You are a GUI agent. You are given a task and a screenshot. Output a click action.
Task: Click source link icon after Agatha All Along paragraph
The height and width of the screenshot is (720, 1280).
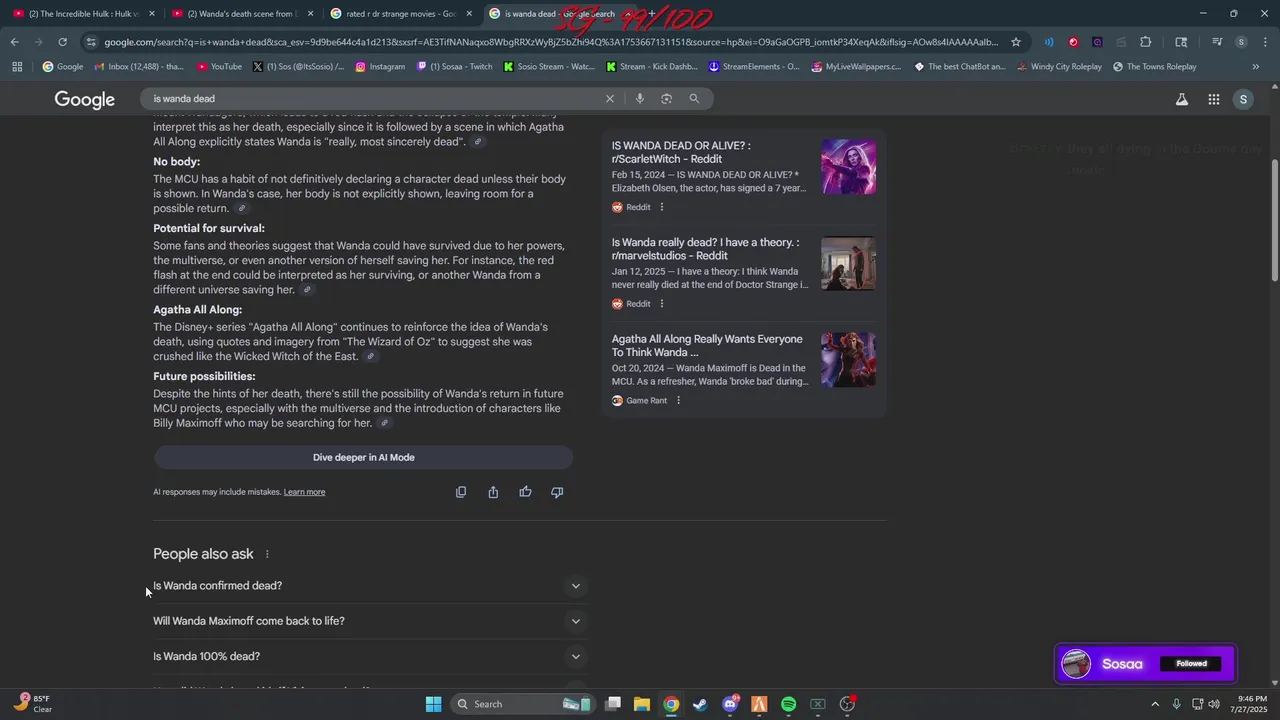[370, 357]
